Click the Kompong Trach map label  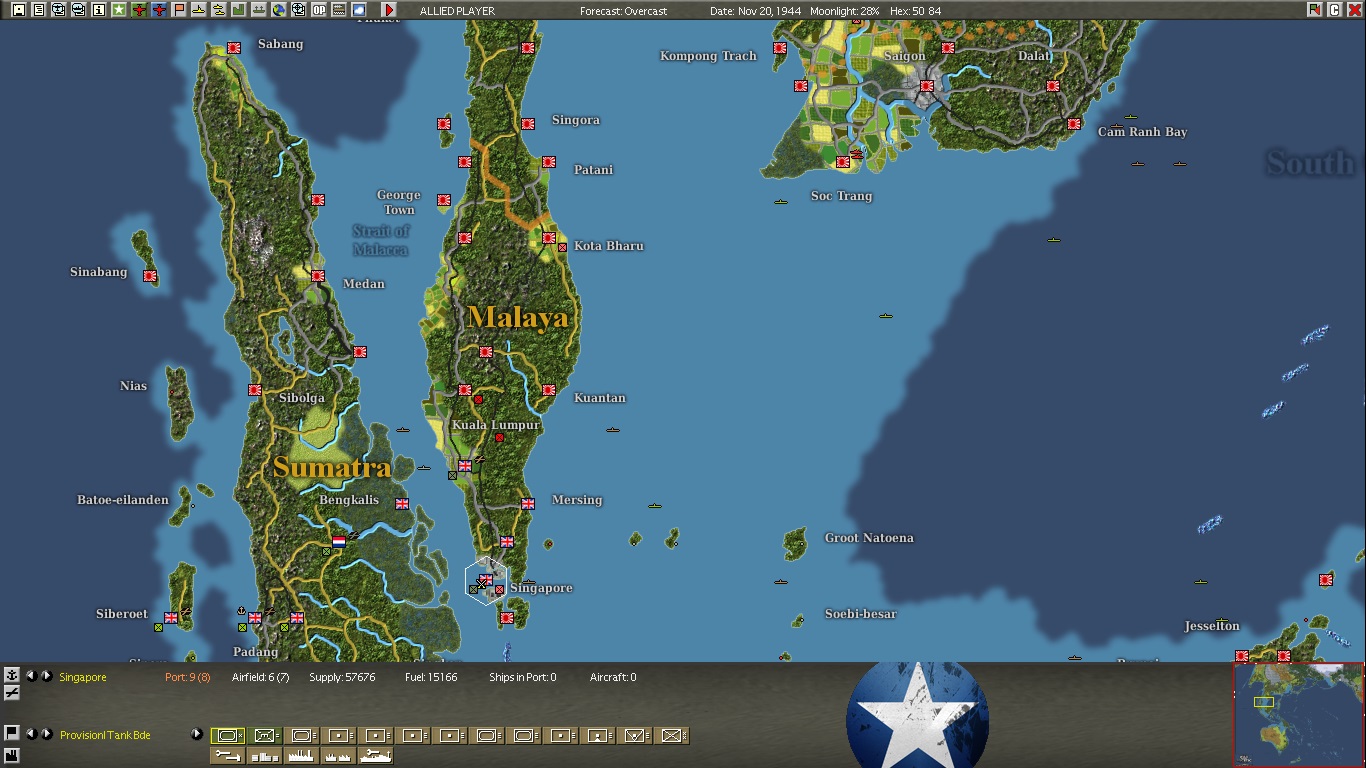pos(708,56)
